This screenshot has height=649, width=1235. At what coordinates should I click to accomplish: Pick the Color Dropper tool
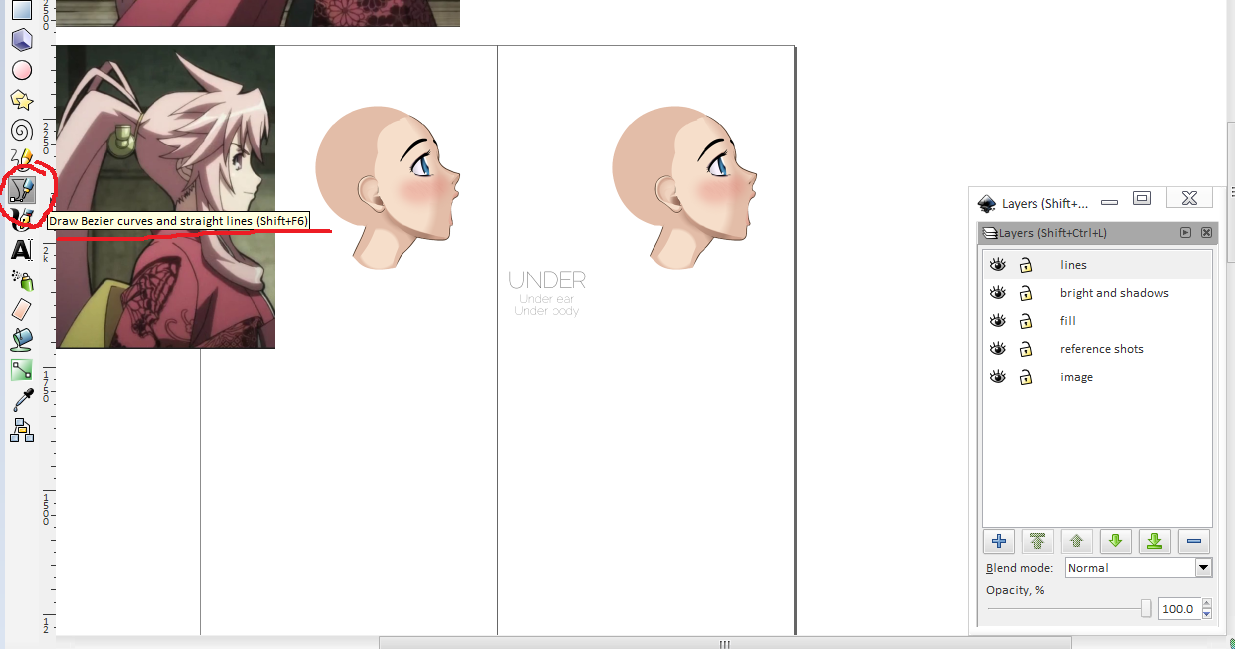click(x=22, y=400)
